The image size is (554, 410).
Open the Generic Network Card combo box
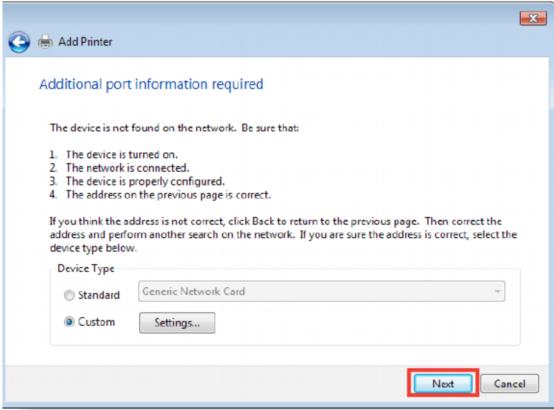322,291
